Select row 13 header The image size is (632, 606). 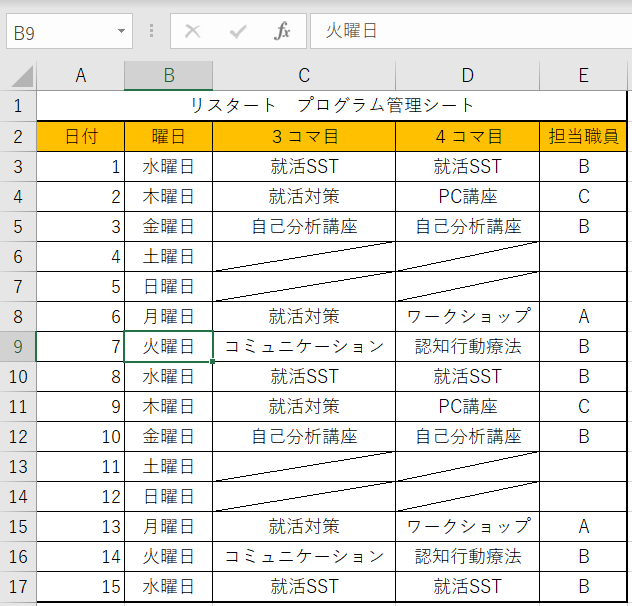click(18, 467)
